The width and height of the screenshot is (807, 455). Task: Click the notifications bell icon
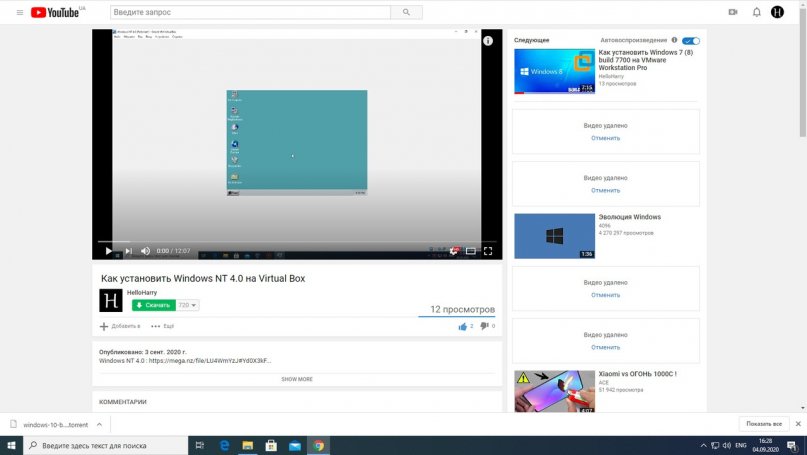point(756,12)
